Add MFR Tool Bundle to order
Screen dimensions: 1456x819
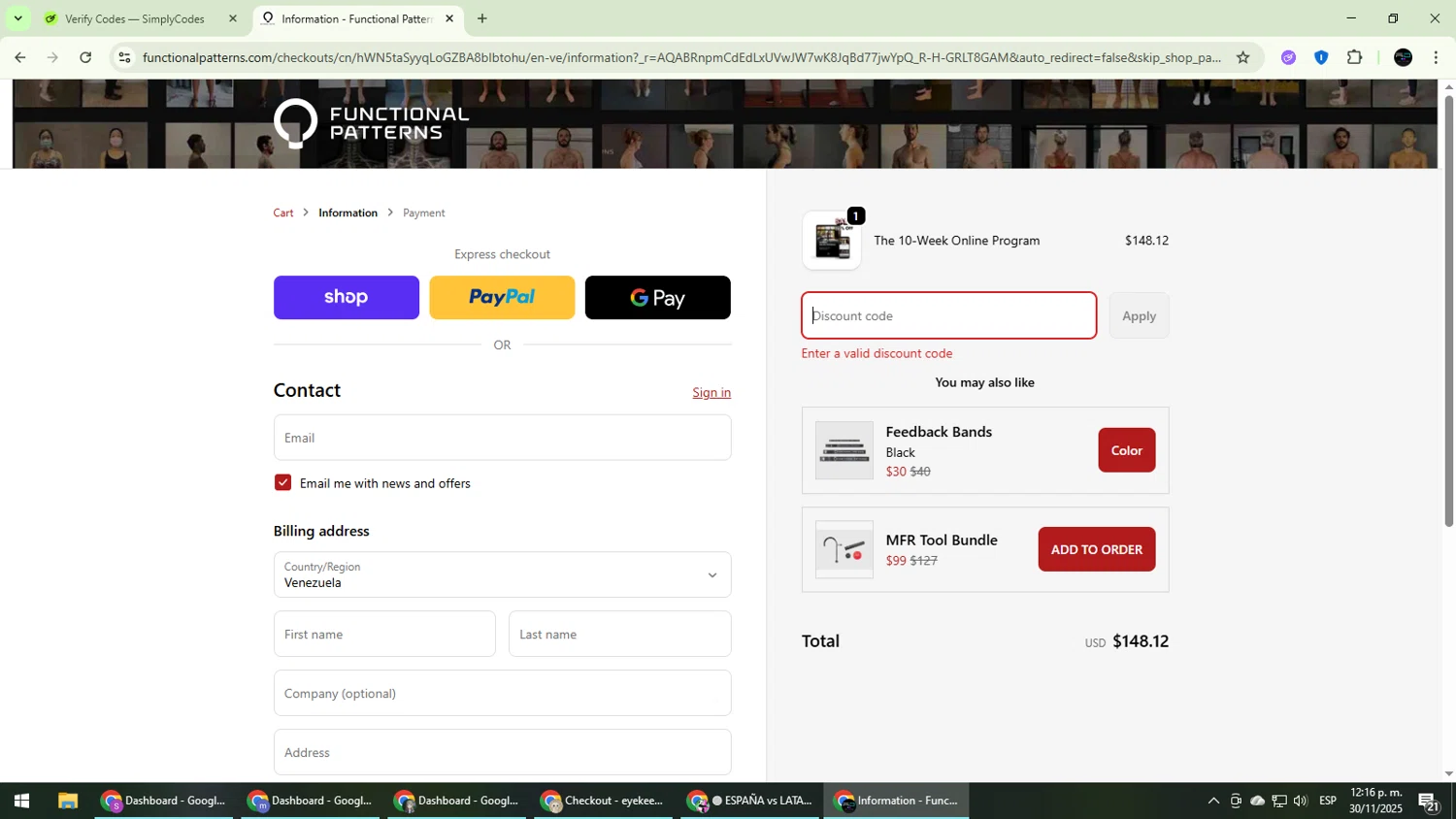tap(1097, 549)
